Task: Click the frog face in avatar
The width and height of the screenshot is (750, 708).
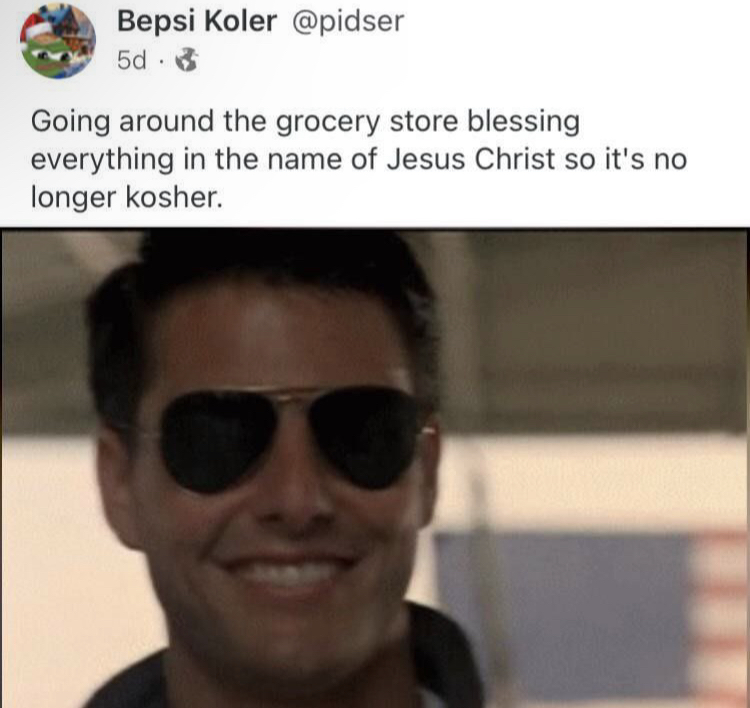Action: tap(49, 55)
